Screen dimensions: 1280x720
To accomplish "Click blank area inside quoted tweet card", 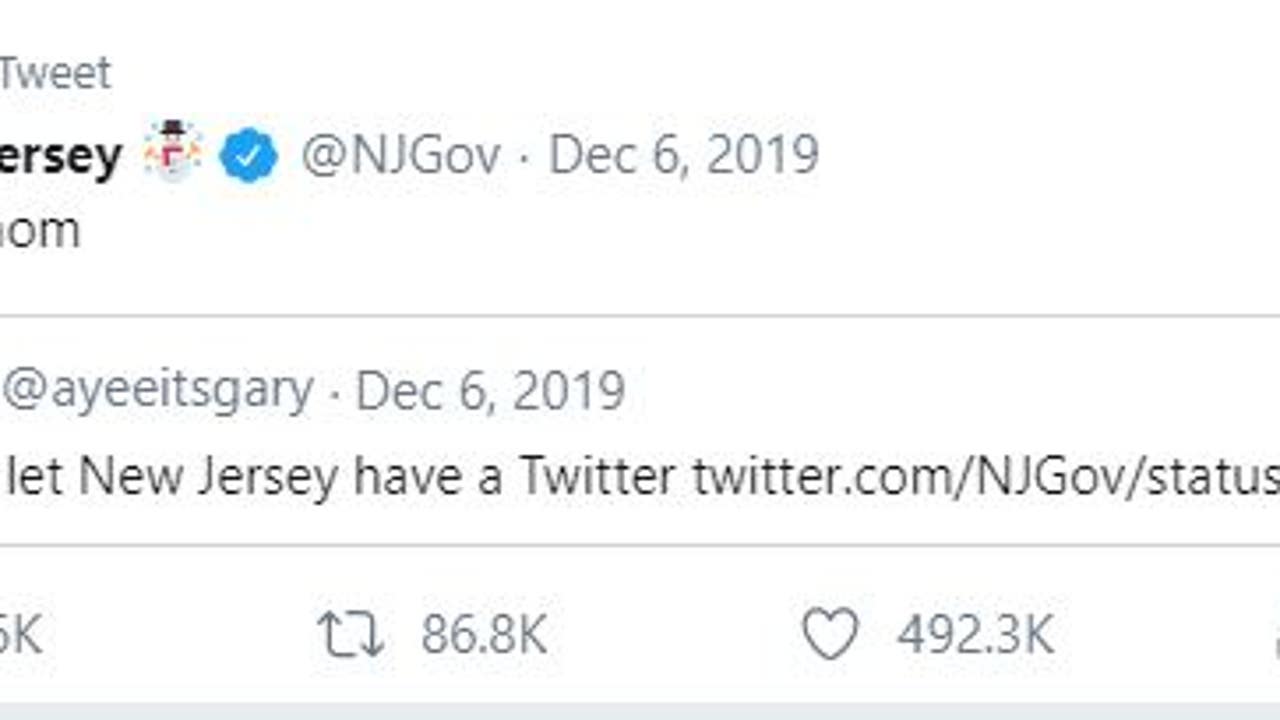I will [950, 390].
